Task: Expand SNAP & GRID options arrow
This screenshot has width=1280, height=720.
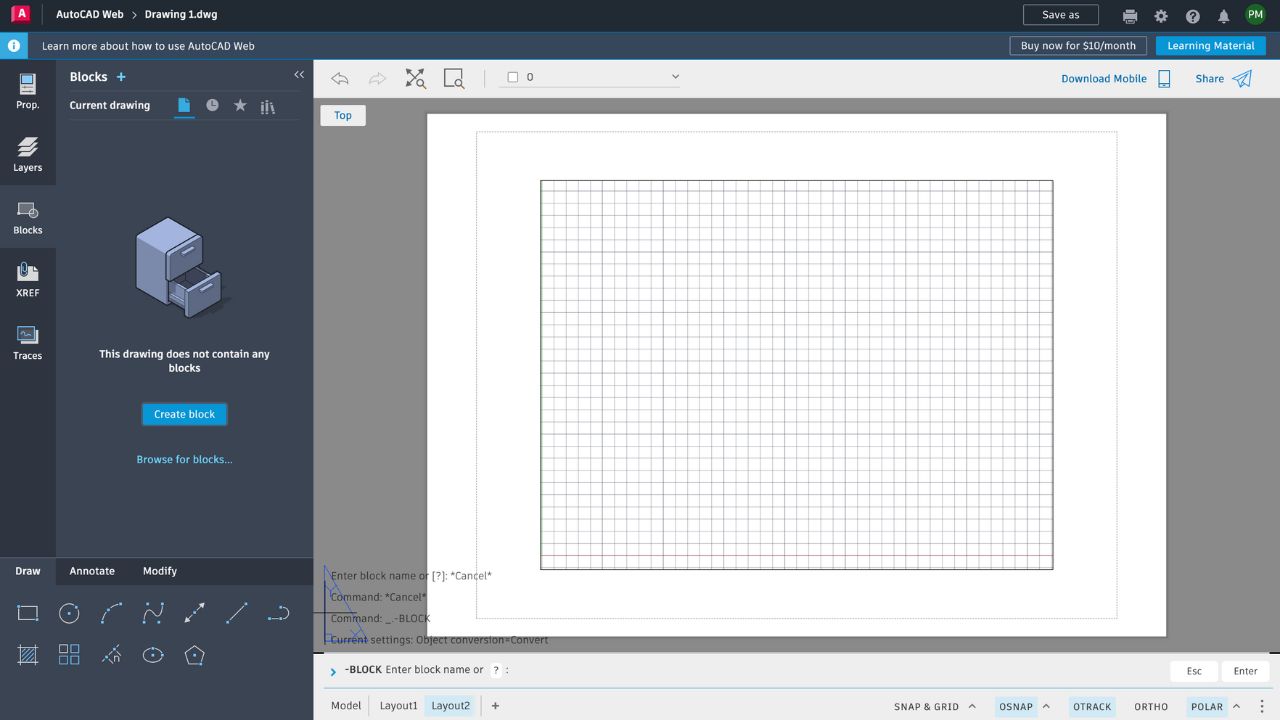Action: pyautogui.click(x=972, y=706)
